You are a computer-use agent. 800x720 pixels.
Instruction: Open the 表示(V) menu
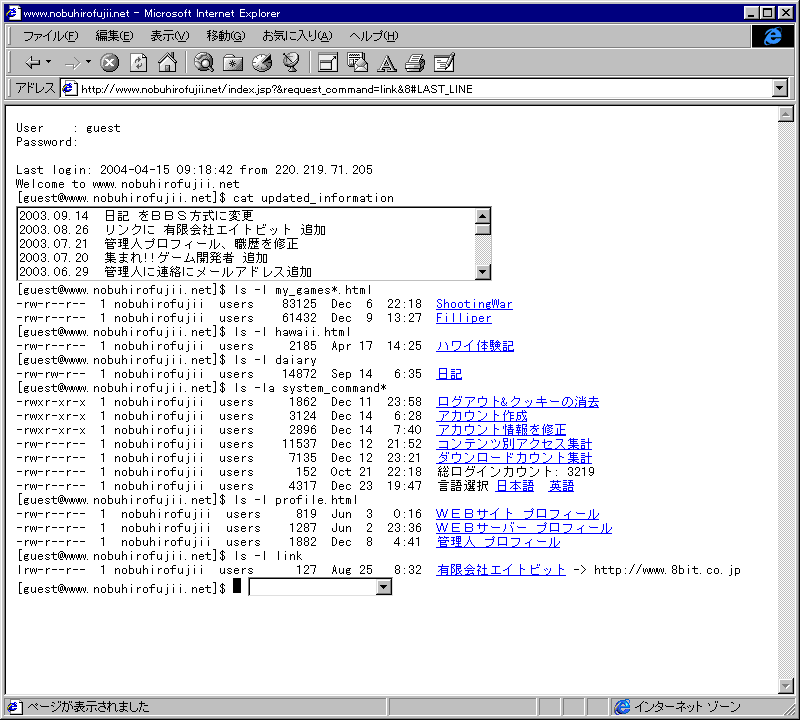pyautogui.click(x=169, y=36)
